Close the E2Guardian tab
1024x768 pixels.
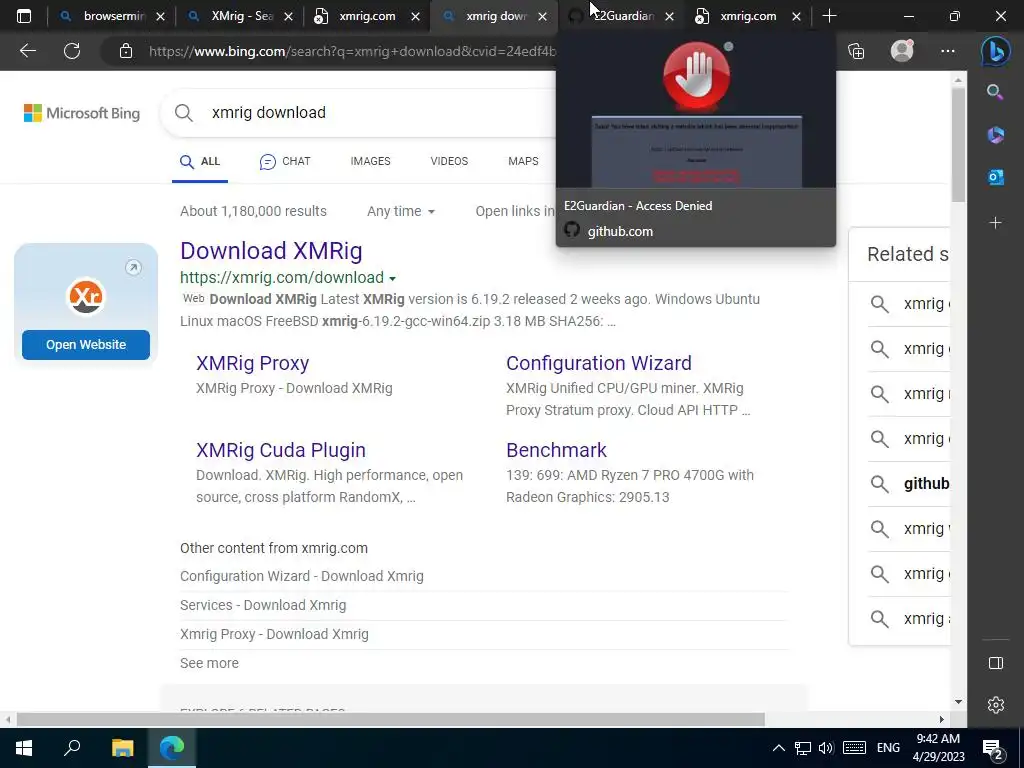click(669, 17)
